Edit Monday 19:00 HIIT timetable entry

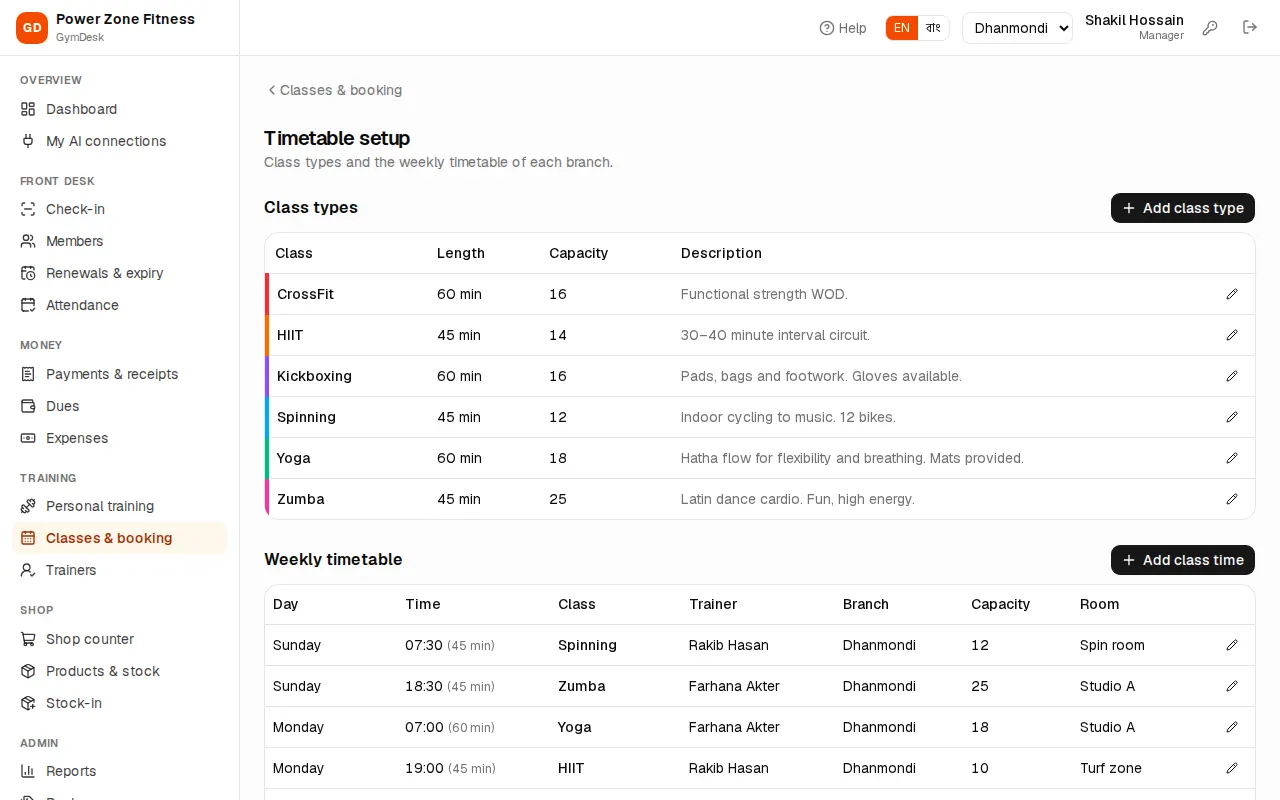(1232, 768)
